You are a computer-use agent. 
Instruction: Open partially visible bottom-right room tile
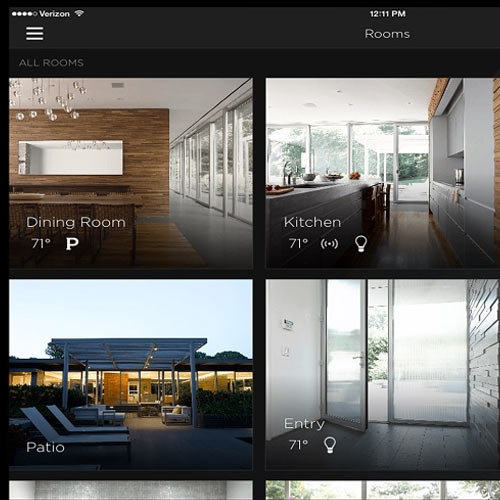coord(383,490)
